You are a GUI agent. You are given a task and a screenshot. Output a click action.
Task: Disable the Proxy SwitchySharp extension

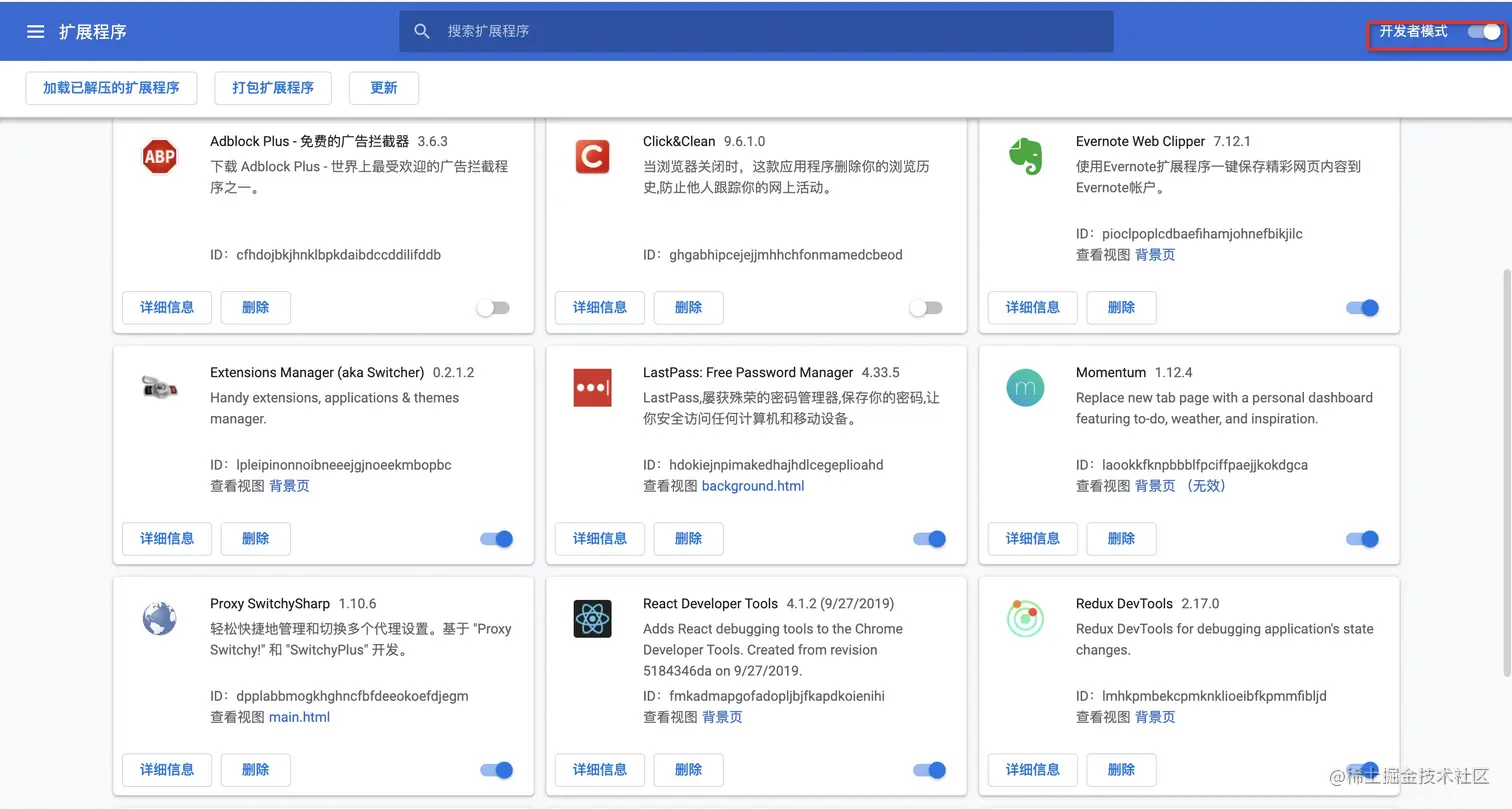(x=497, y=770)
